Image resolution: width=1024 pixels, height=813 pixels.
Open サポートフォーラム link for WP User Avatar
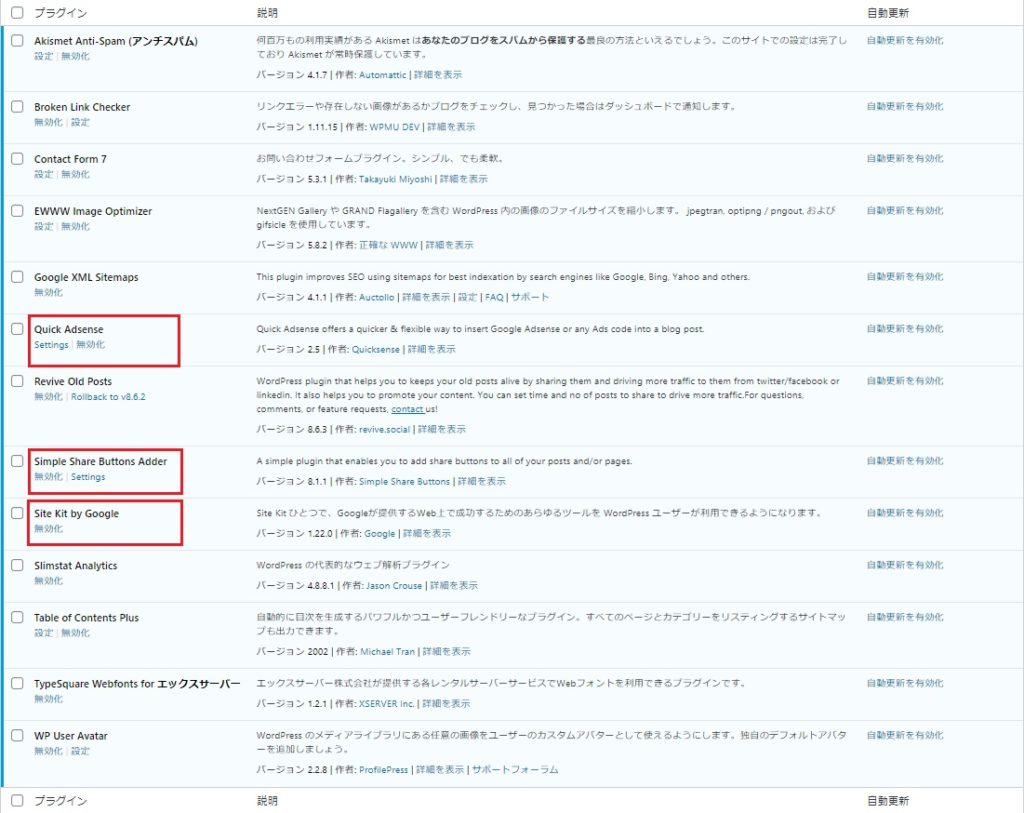click(515, 771)
